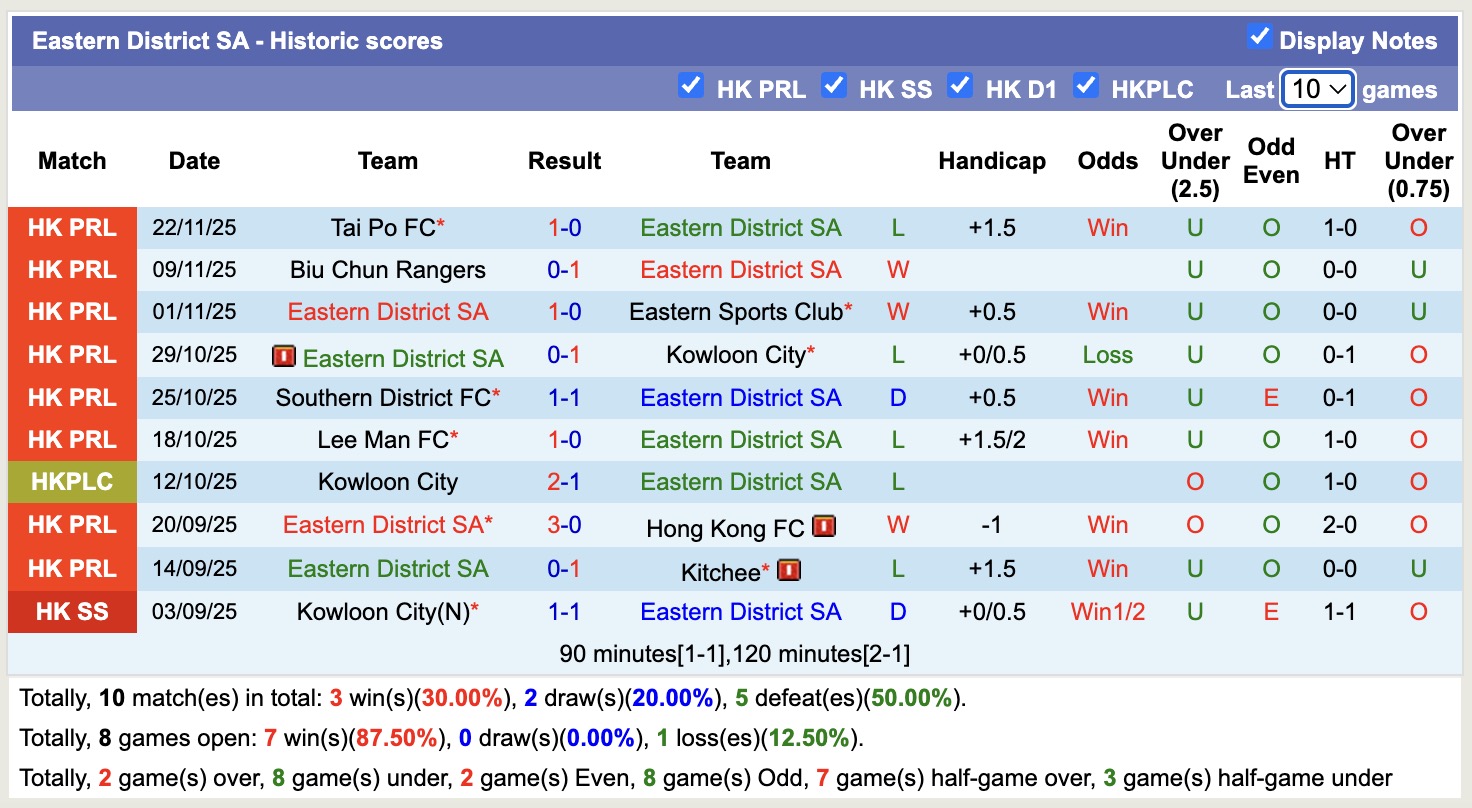
Task: Click the red card icon before Eastern District SA
Action: (284, 357)
